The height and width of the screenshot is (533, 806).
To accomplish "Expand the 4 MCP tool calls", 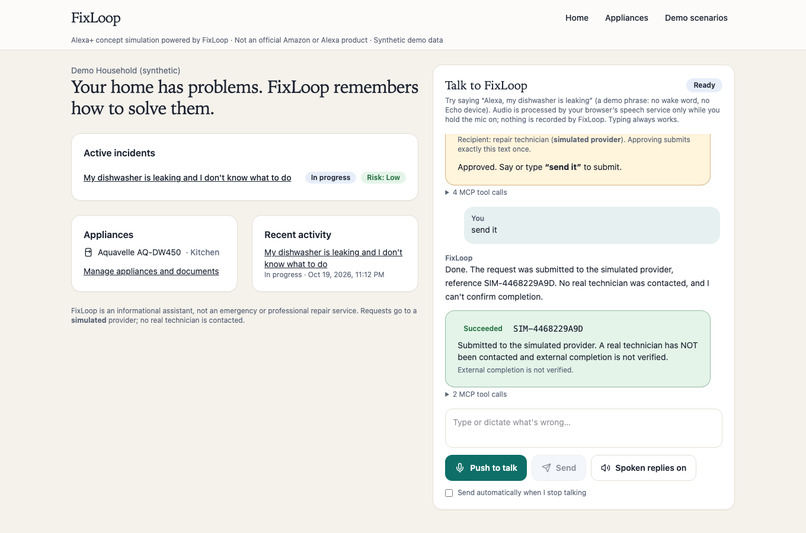I will [x=476, y=192].
